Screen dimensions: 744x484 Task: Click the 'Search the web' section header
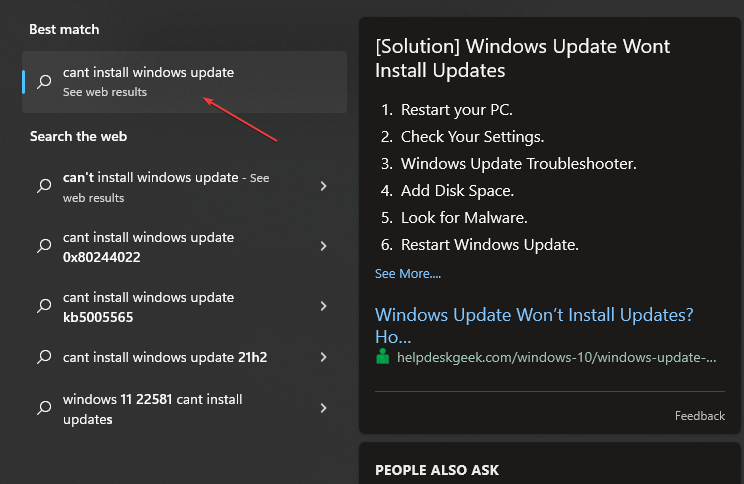tap(78, 137)
